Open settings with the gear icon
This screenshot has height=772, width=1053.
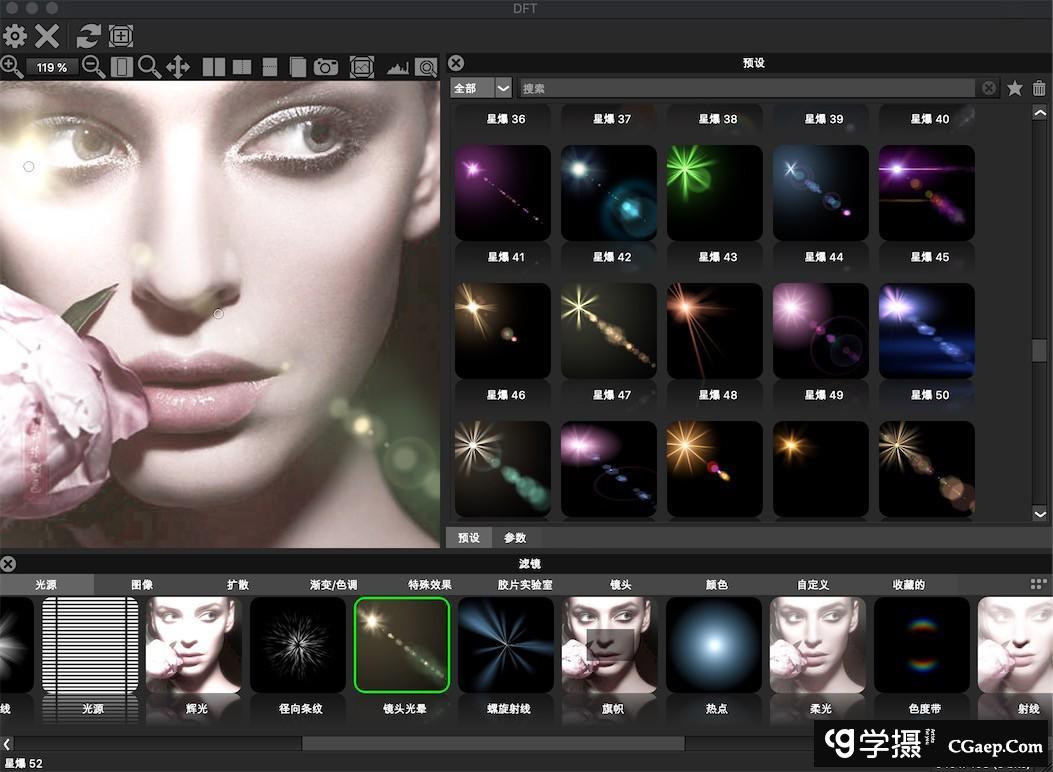[14, 37]
